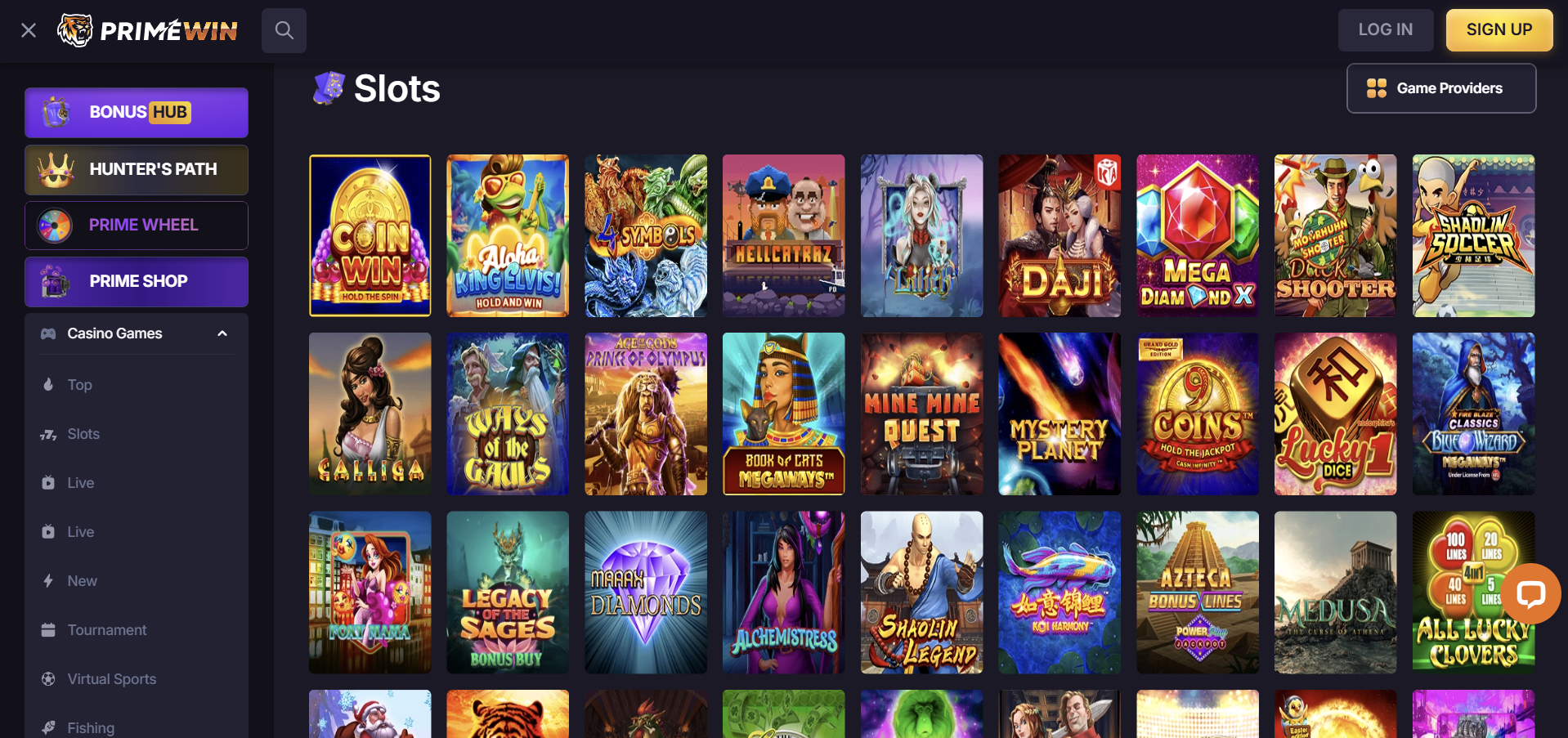
Task: Click the Game Providers grid icon
Action: pos(1377,88)
